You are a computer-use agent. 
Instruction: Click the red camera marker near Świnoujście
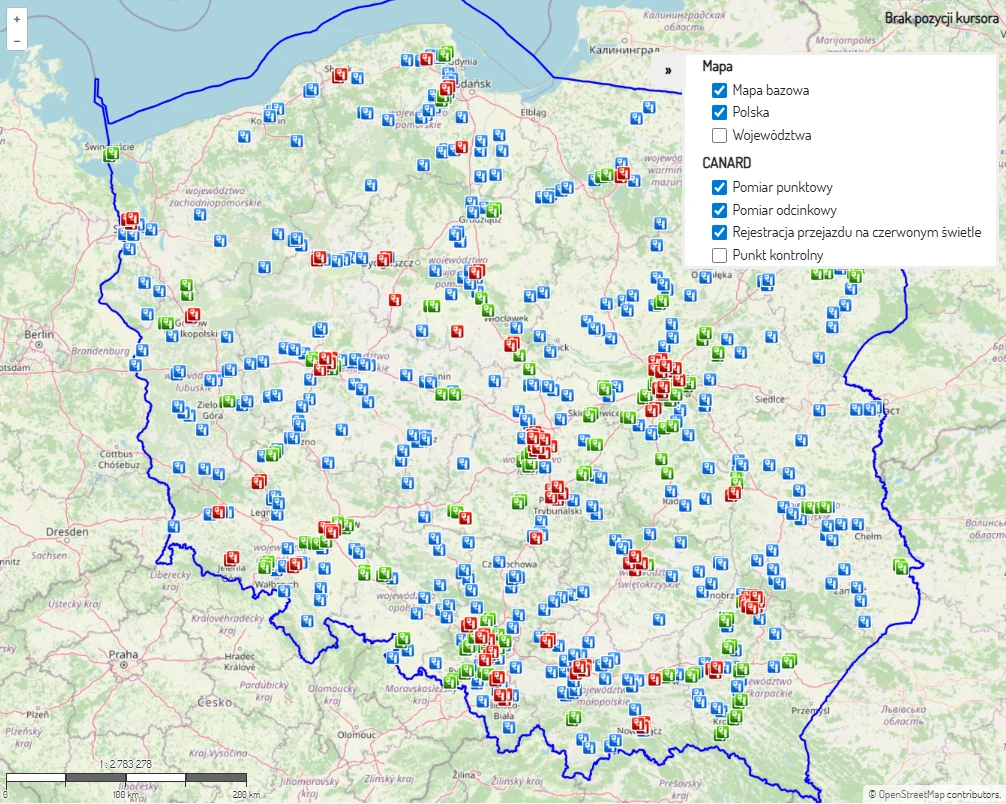click(x=129, y=220)
